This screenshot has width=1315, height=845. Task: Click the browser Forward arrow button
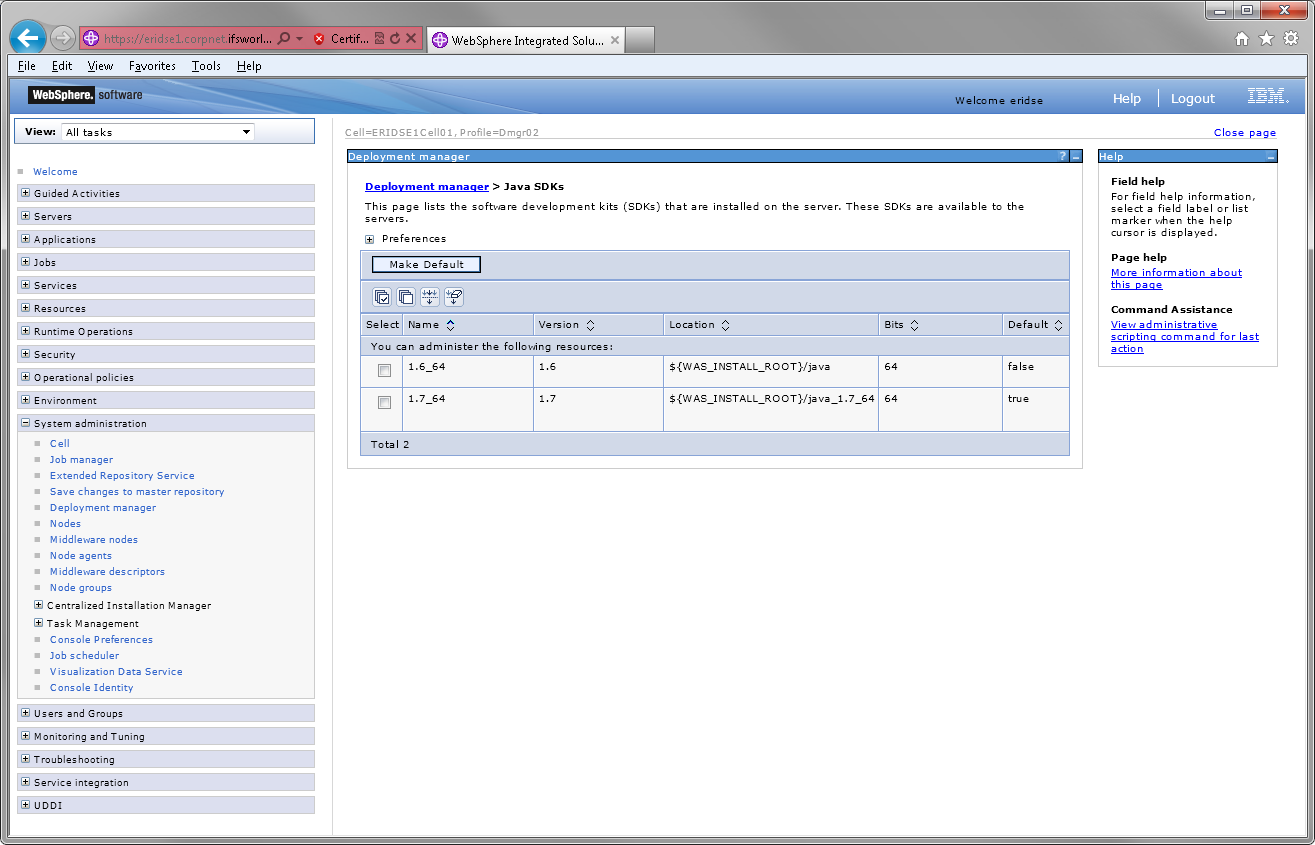(62, 39)
